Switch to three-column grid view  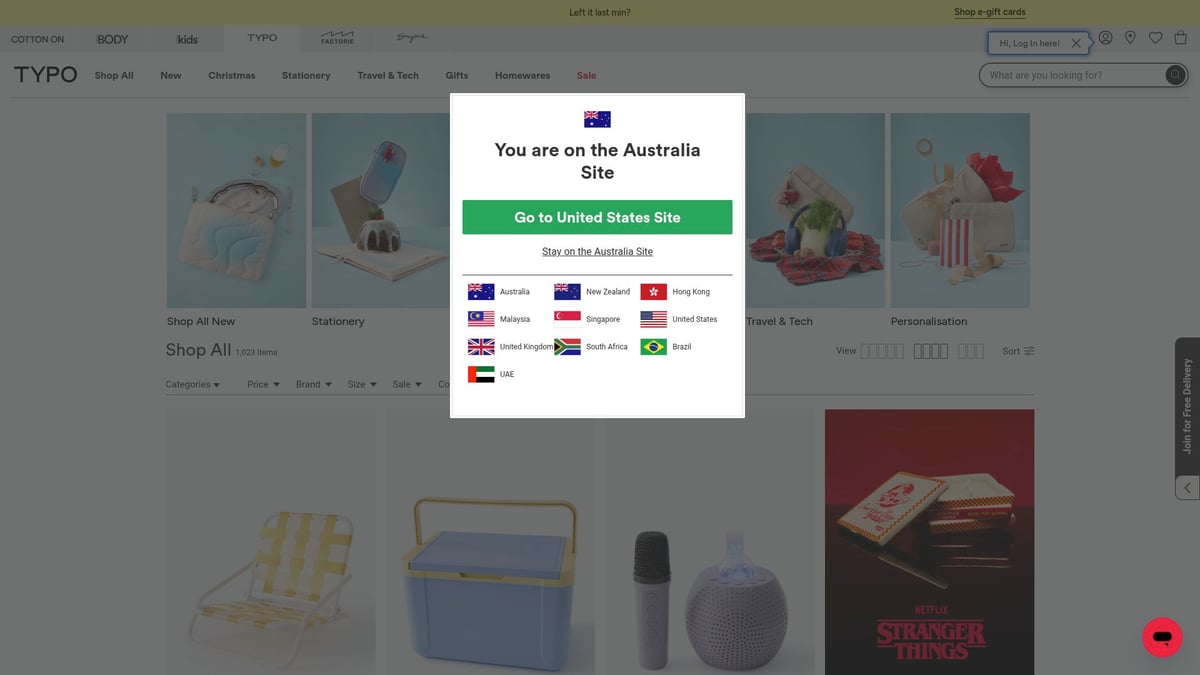[971, 351]
